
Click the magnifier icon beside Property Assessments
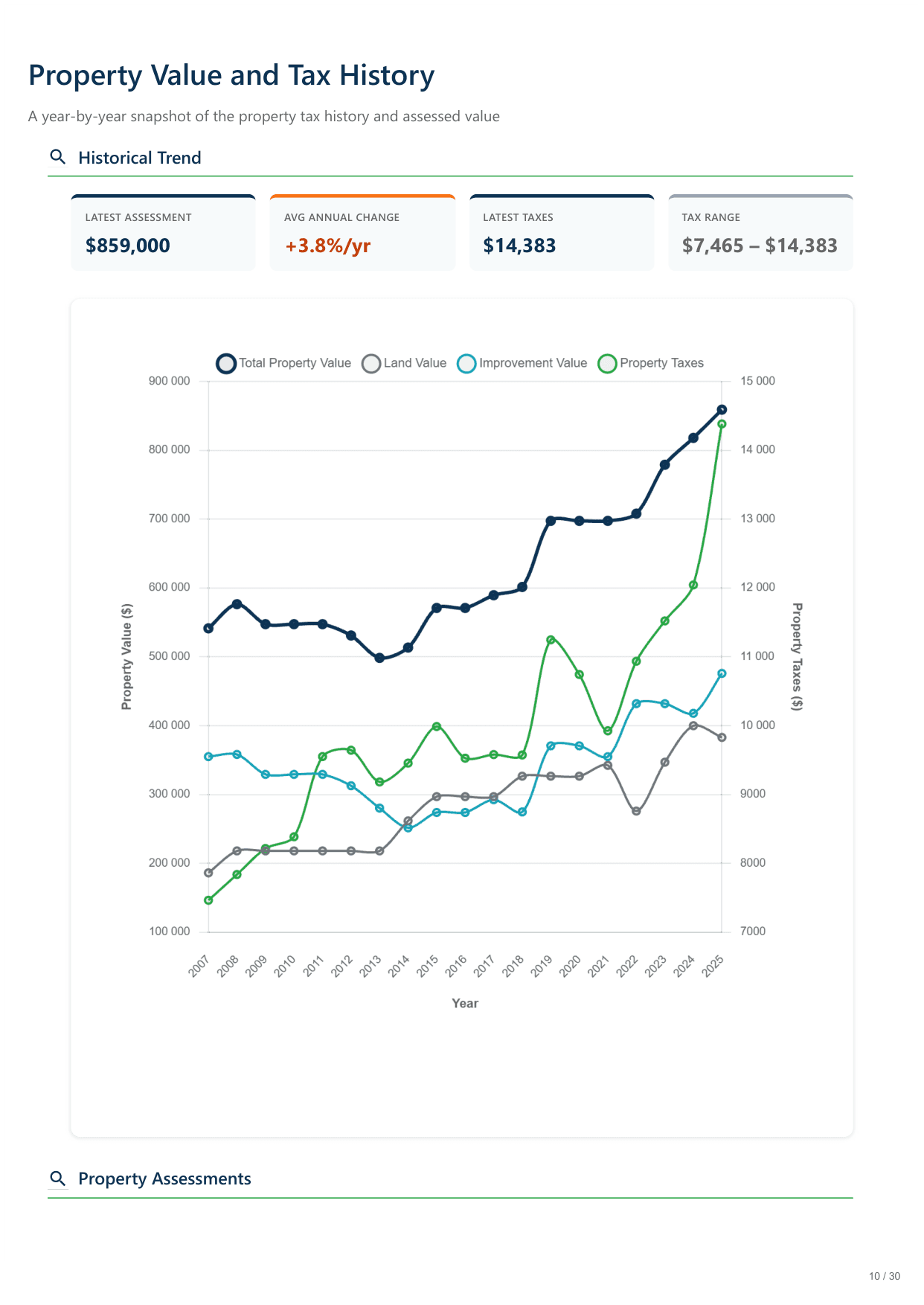coord(57,1179)
